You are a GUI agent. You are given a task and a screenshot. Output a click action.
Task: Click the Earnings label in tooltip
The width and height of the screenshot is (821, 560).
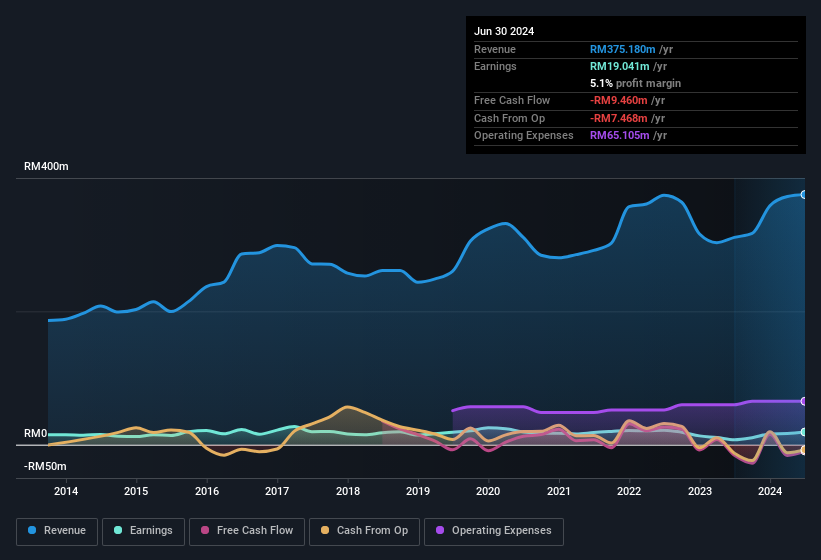click(x=495, y=66)
